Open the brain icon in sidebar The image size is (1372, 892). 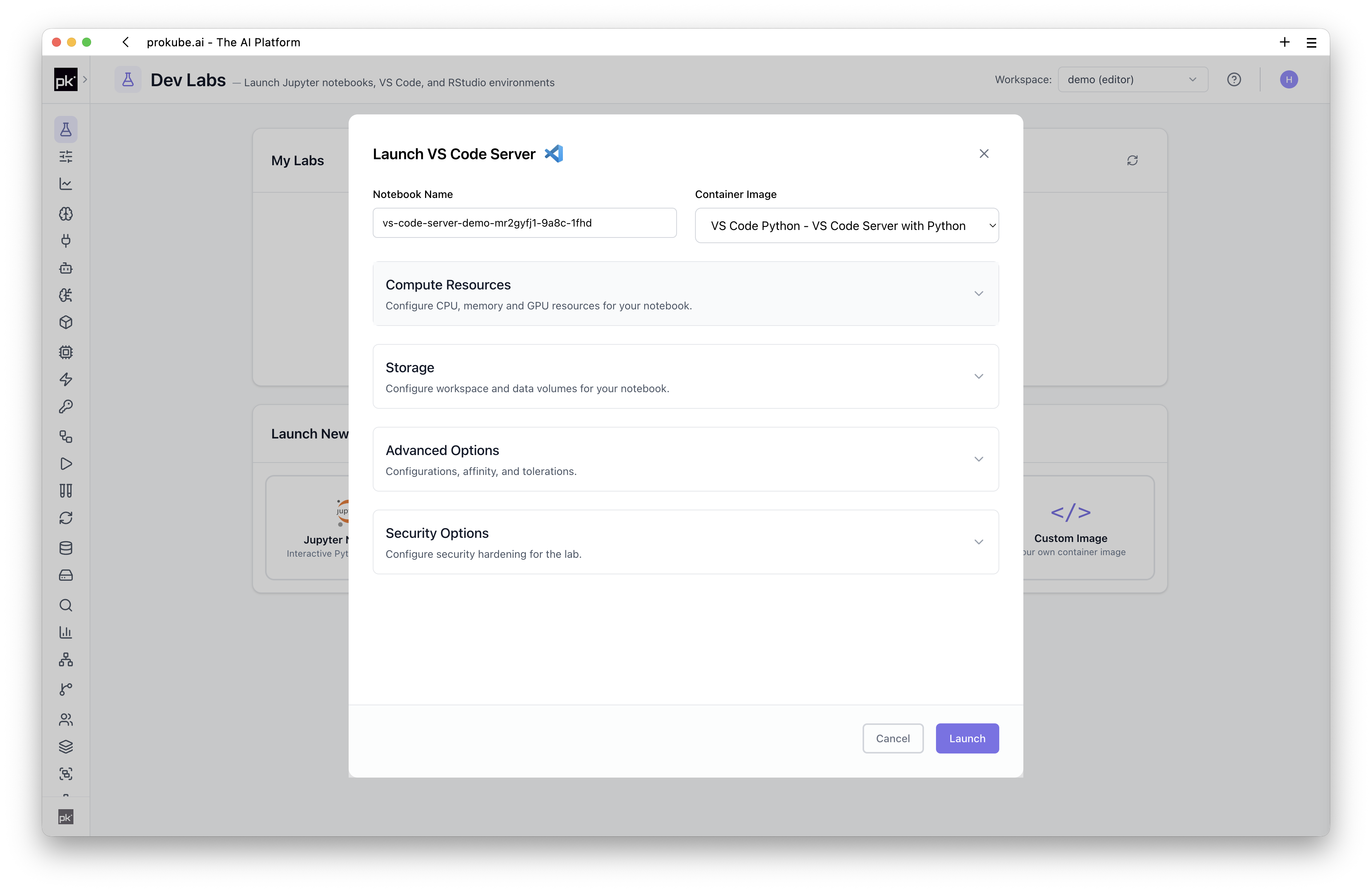(66, 214)
